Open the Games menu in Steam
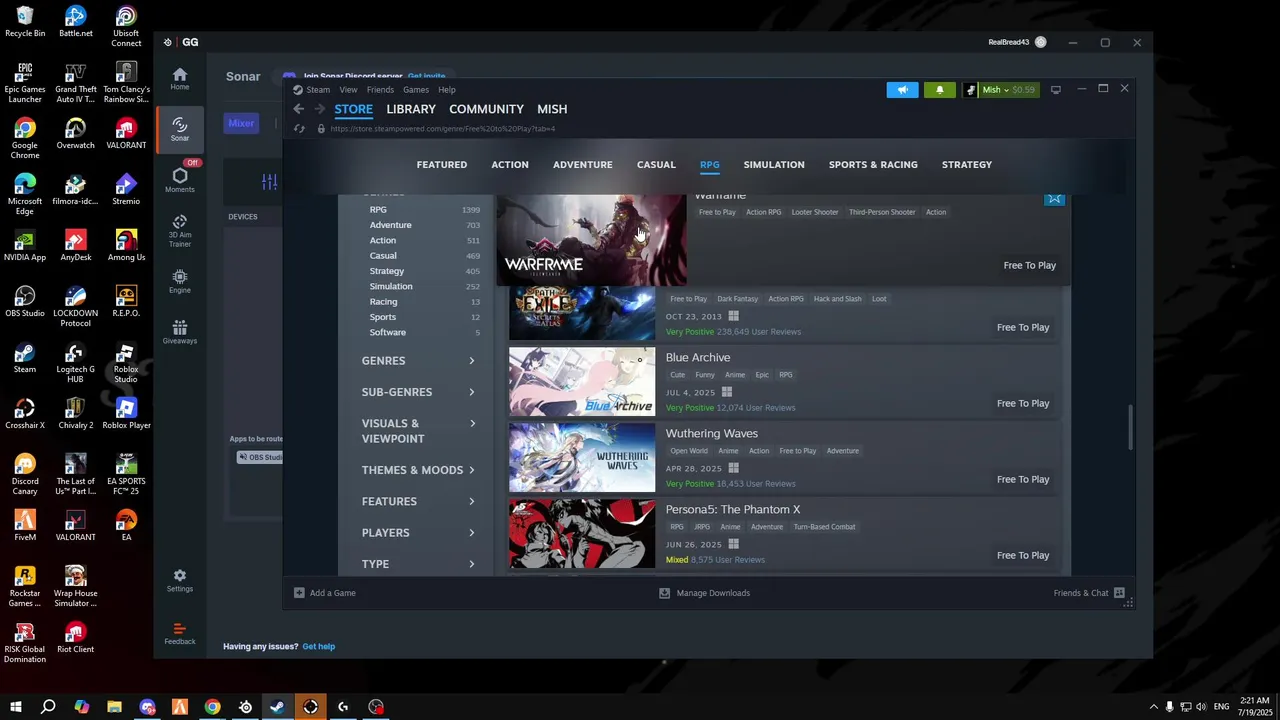This screenshot has width=1280, height=720. pyautogui.click(x=416, y=90)
